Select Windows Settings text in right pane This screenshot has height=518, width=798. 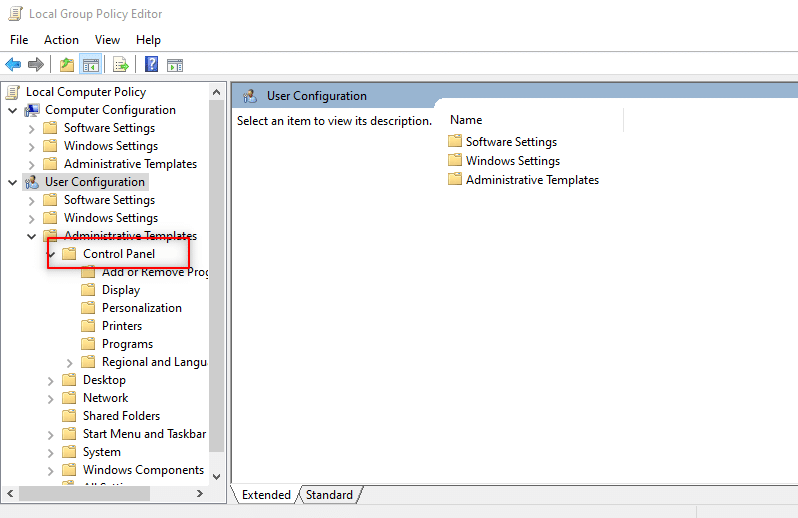pyautogui.click(x=513, y=161)
